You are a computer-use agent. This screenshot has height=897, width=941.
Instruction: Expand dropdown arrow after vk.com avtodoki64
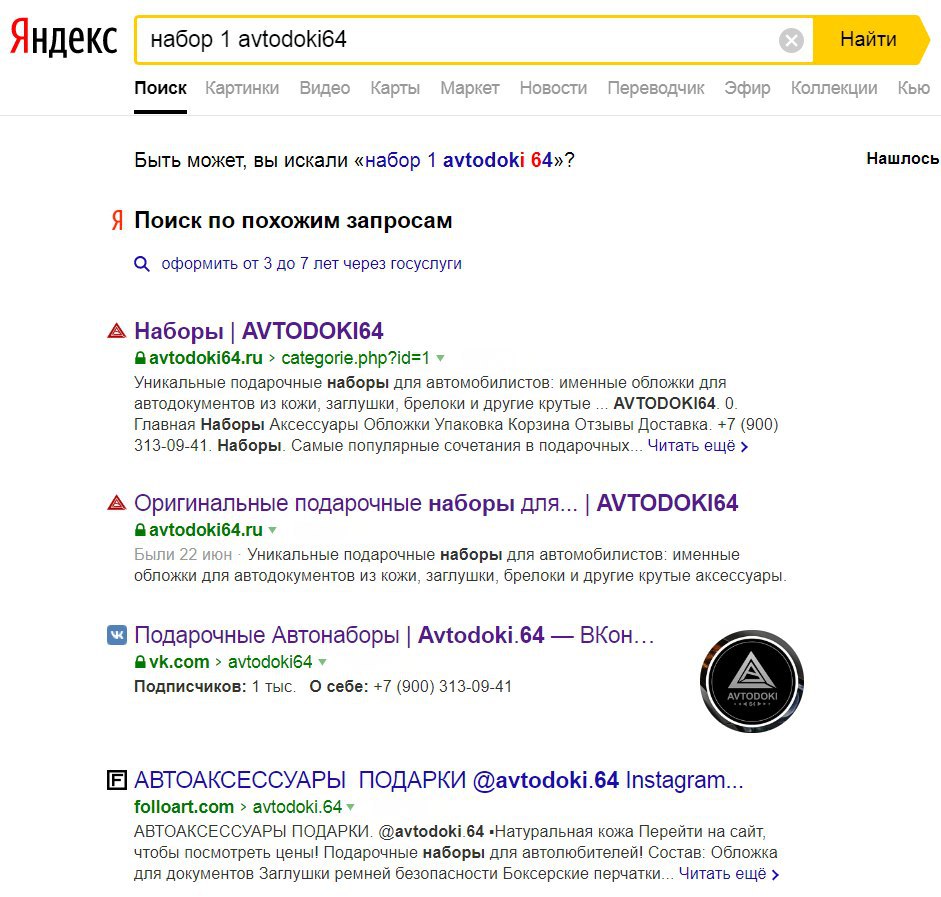point(322,662)
